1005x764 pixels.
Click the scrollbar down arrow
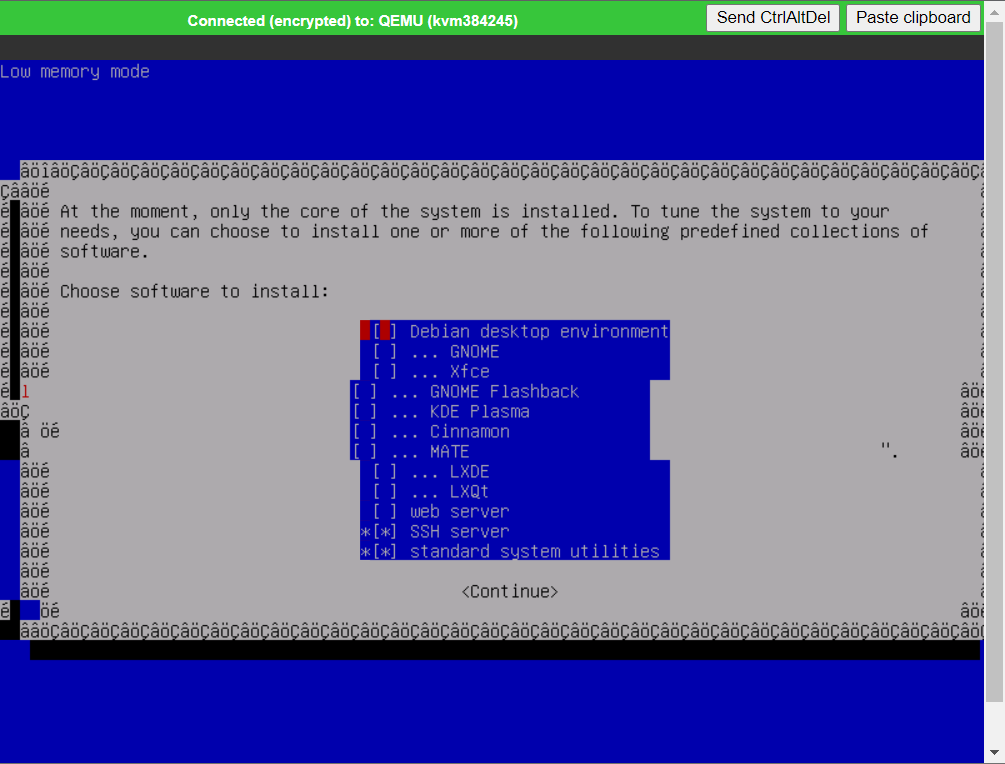click(995, 752)
